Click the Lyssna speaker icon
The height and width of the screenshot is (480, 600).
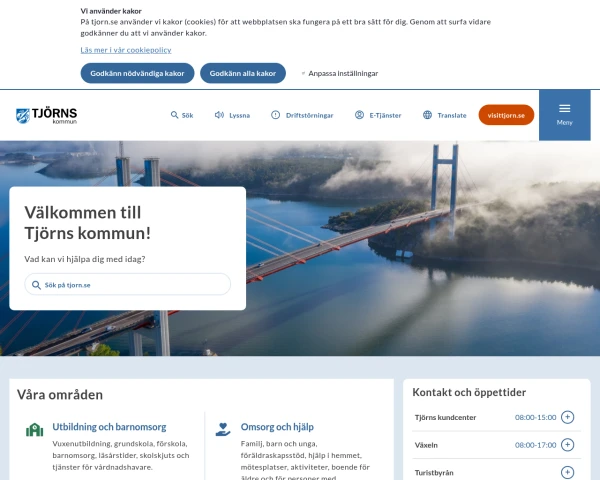click(219, 115)
